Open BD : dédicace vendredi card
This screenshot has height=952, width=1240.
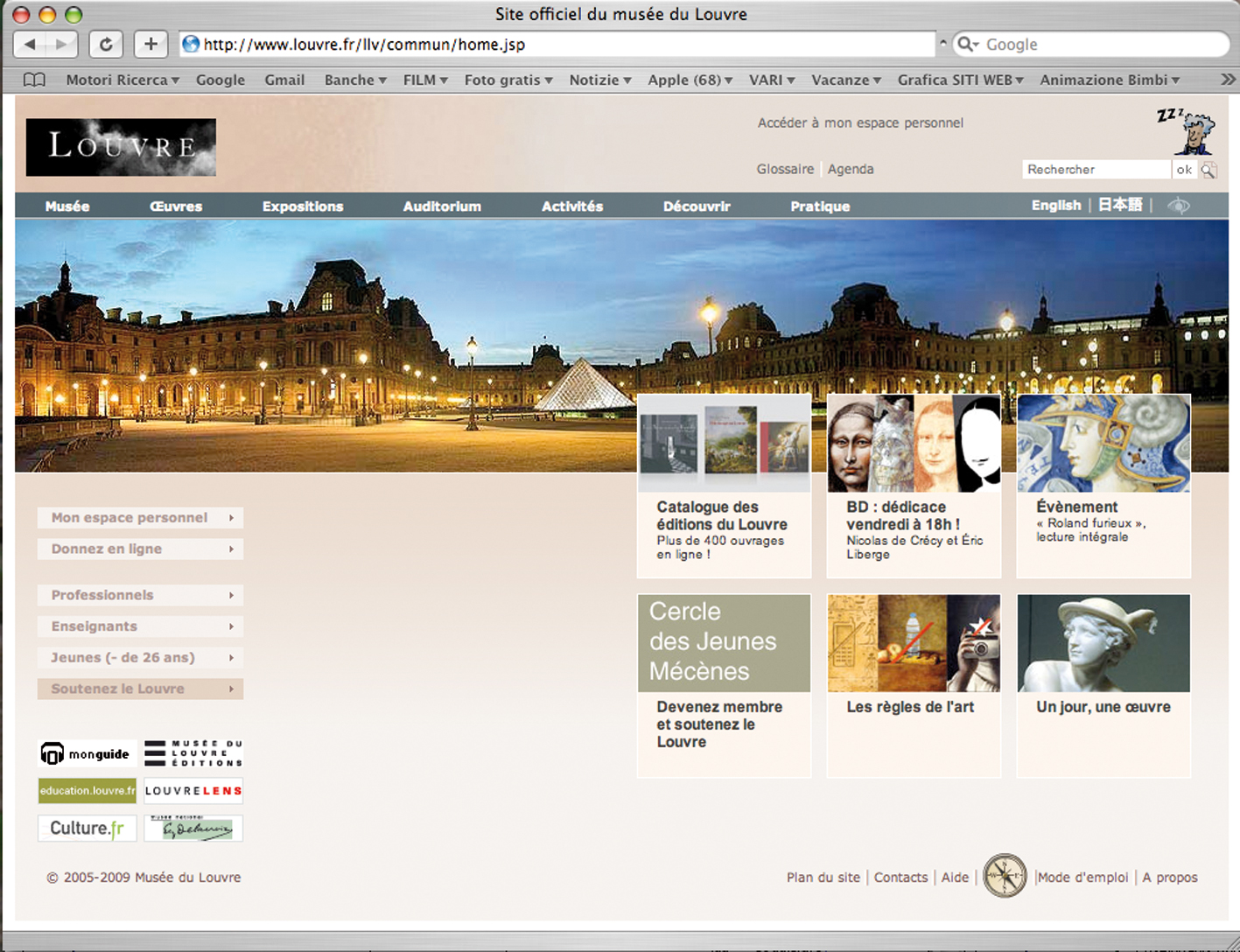click(914, 486)
